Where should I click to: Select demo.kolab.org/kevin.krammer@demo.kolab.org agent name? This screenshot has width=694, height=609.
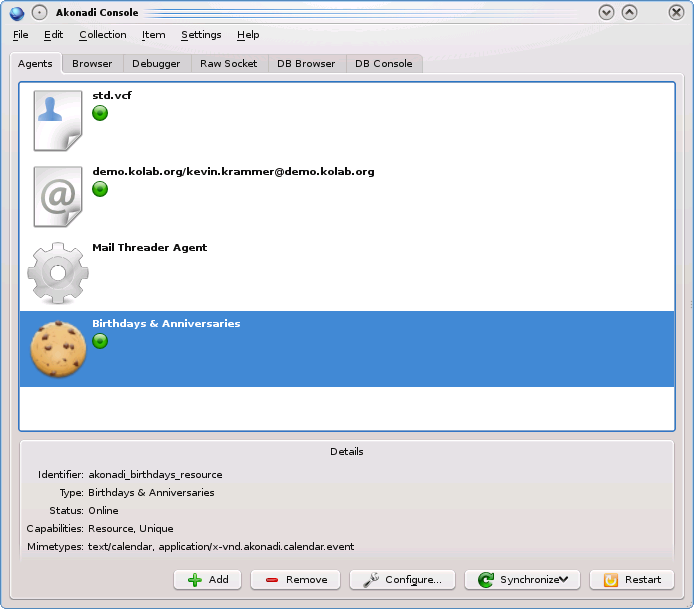point(233,172)
